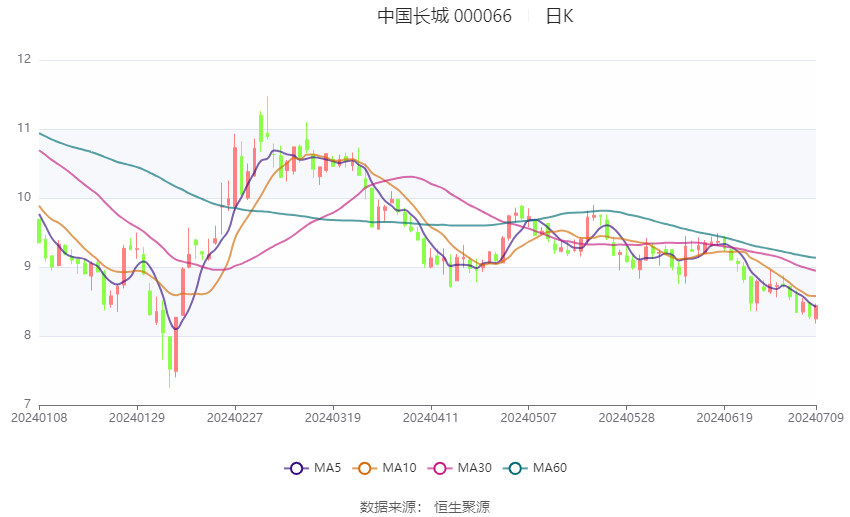Click y-axis value label 12
Screen dimensions: 850x517
pos(24,59)
